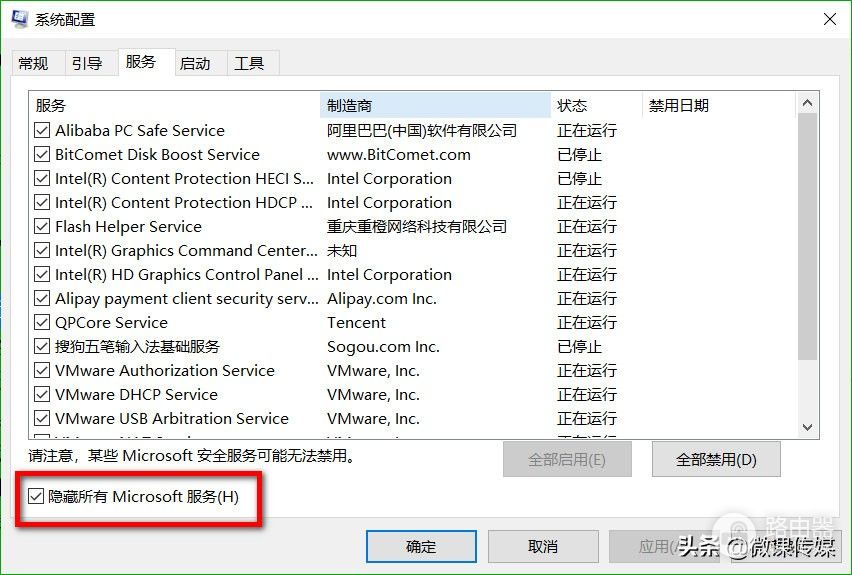
Task: Sort by 服务 column header
Action: coord(174,105)
